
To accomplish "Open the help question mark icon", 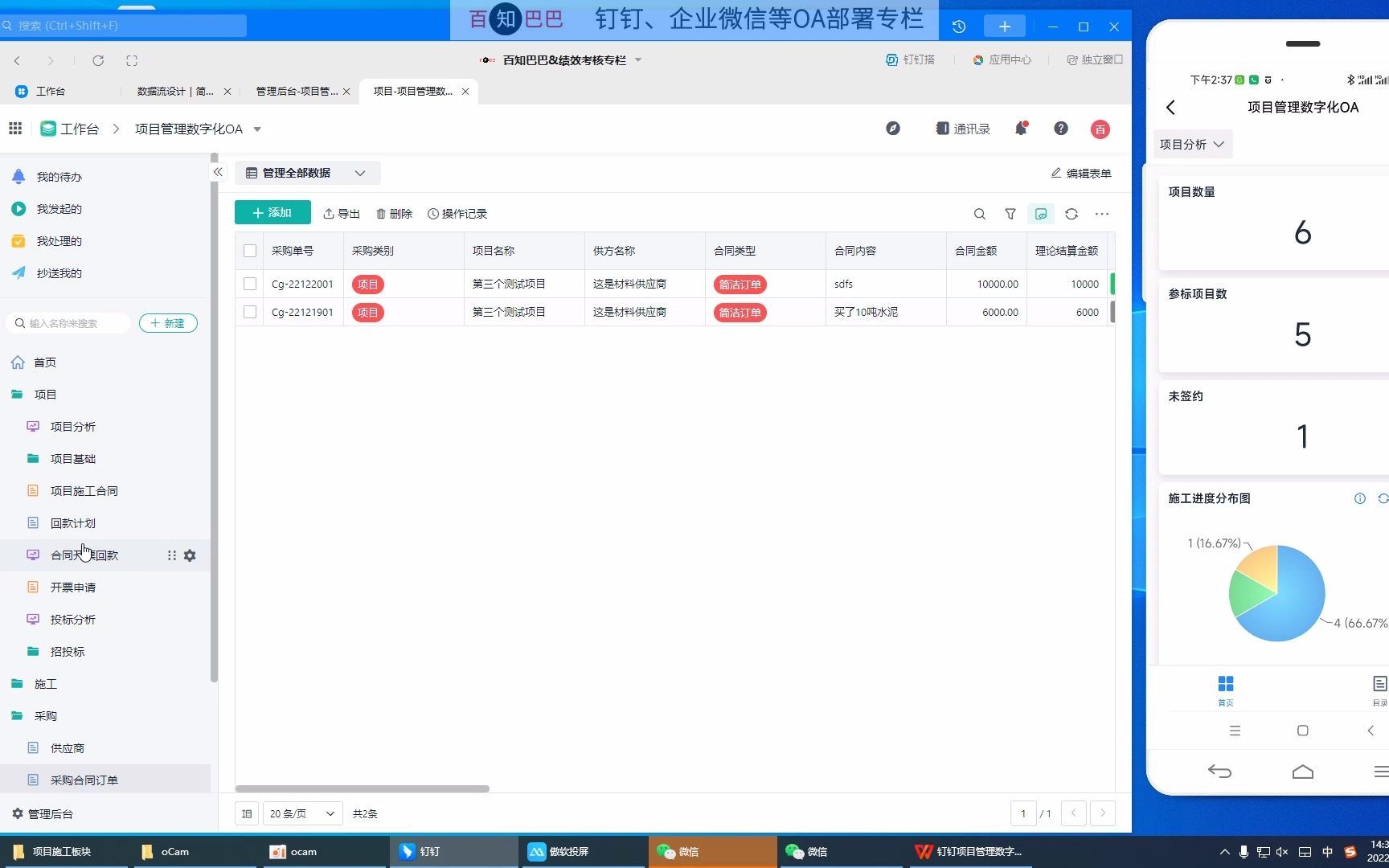I will (x=1061, y=129).
